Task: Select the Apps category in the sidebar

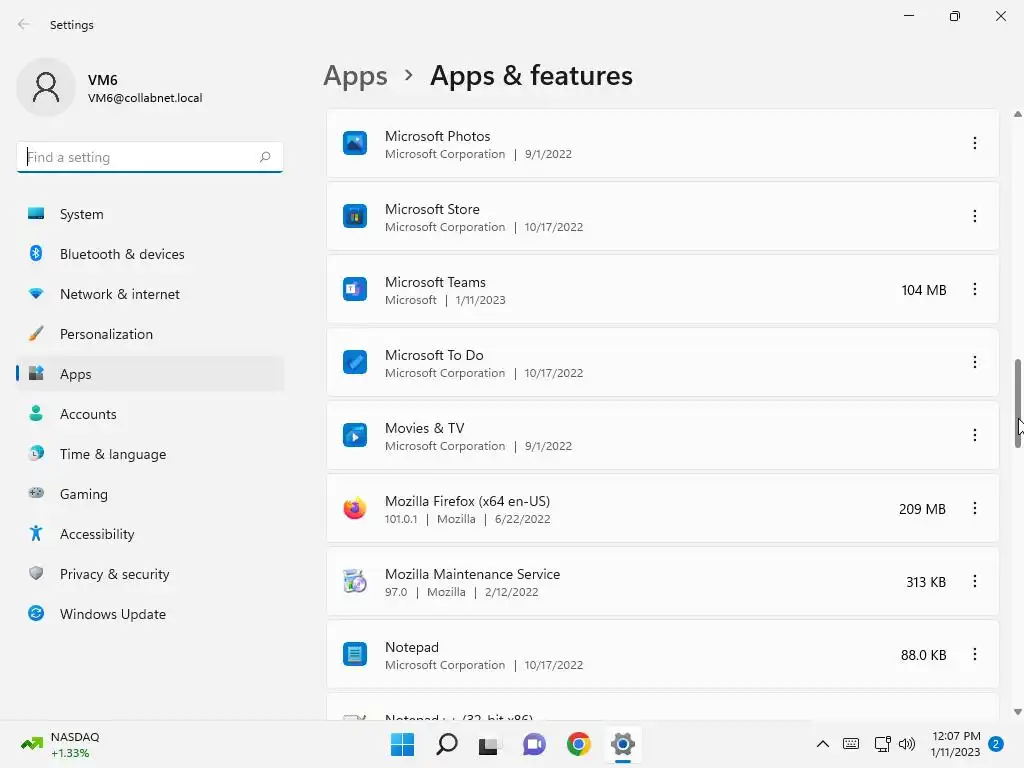Action: tap(150, 374)
